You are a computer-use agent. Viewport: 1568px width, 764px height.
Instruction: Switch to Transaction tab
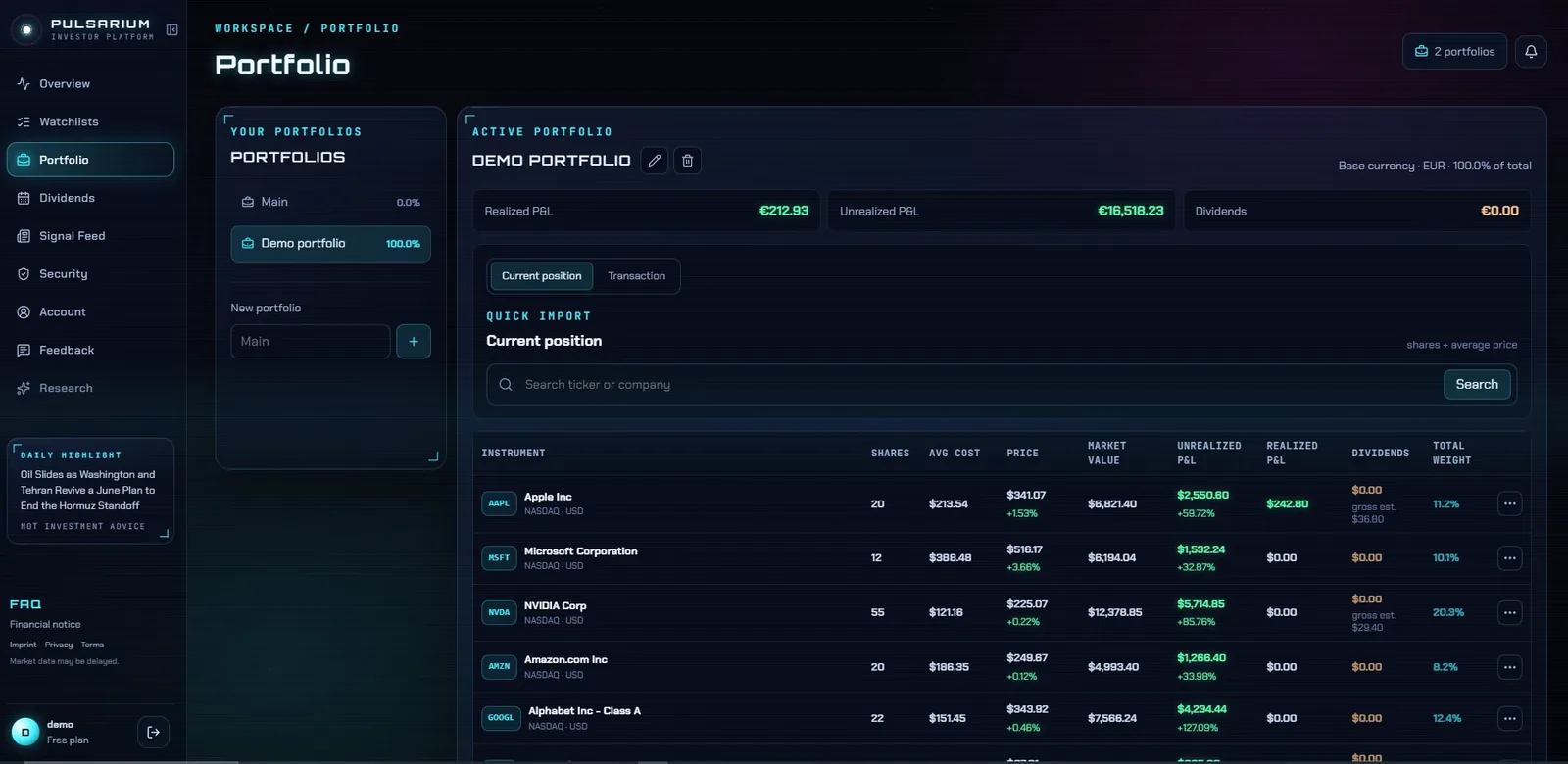click(x=636, y=276)
